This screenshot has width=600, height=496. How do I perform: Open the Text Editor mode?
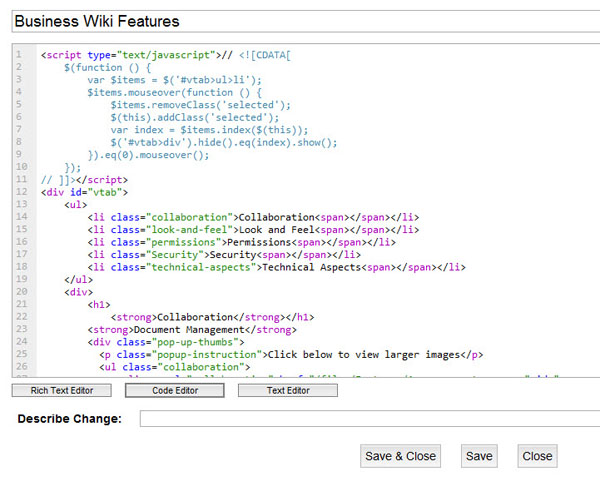pos(287,390)
